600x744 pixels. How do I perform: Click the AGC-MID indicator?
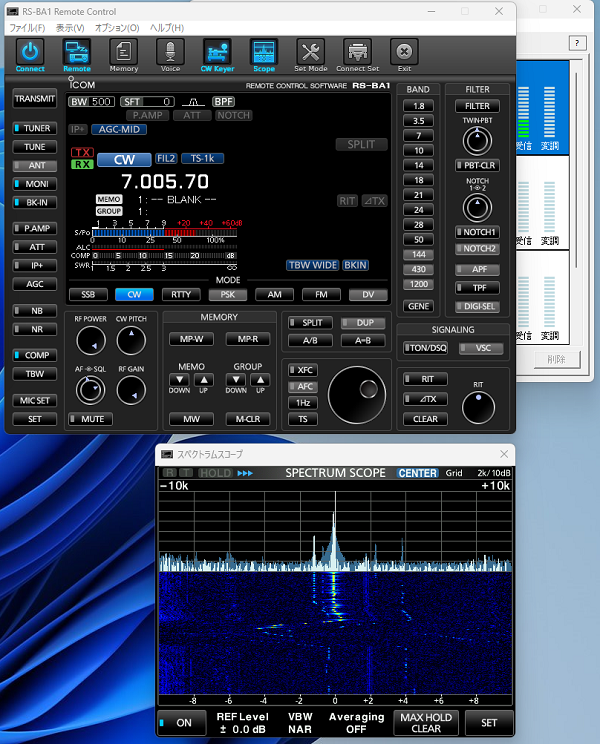(119, 130)
